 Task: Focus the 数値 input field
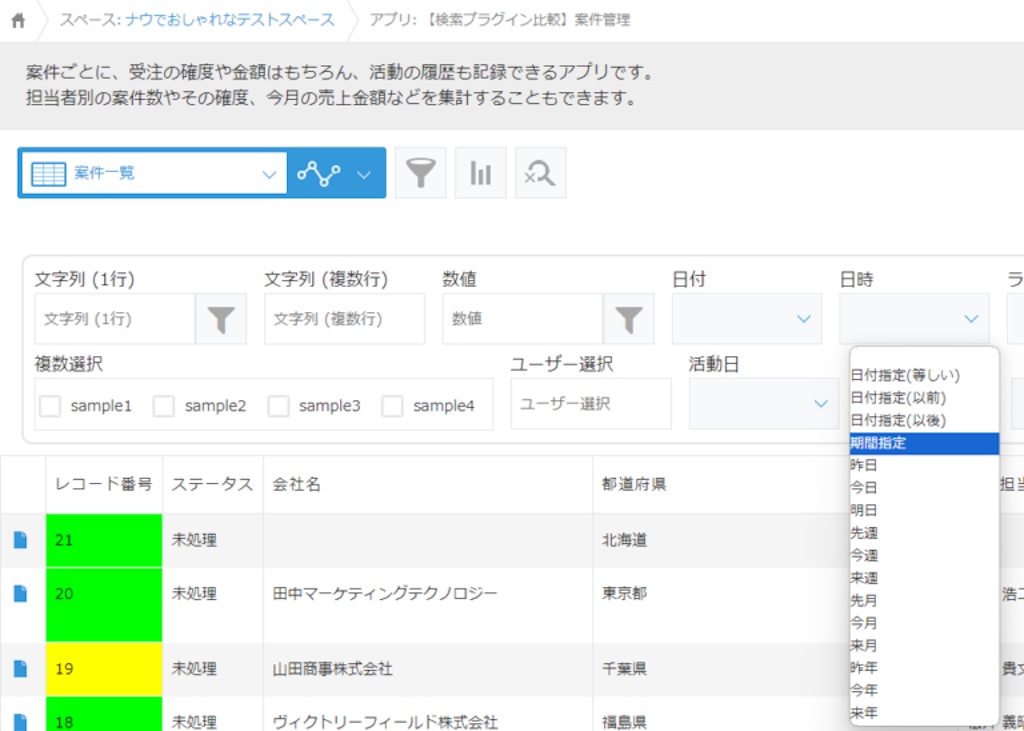[x=522, y=319]
